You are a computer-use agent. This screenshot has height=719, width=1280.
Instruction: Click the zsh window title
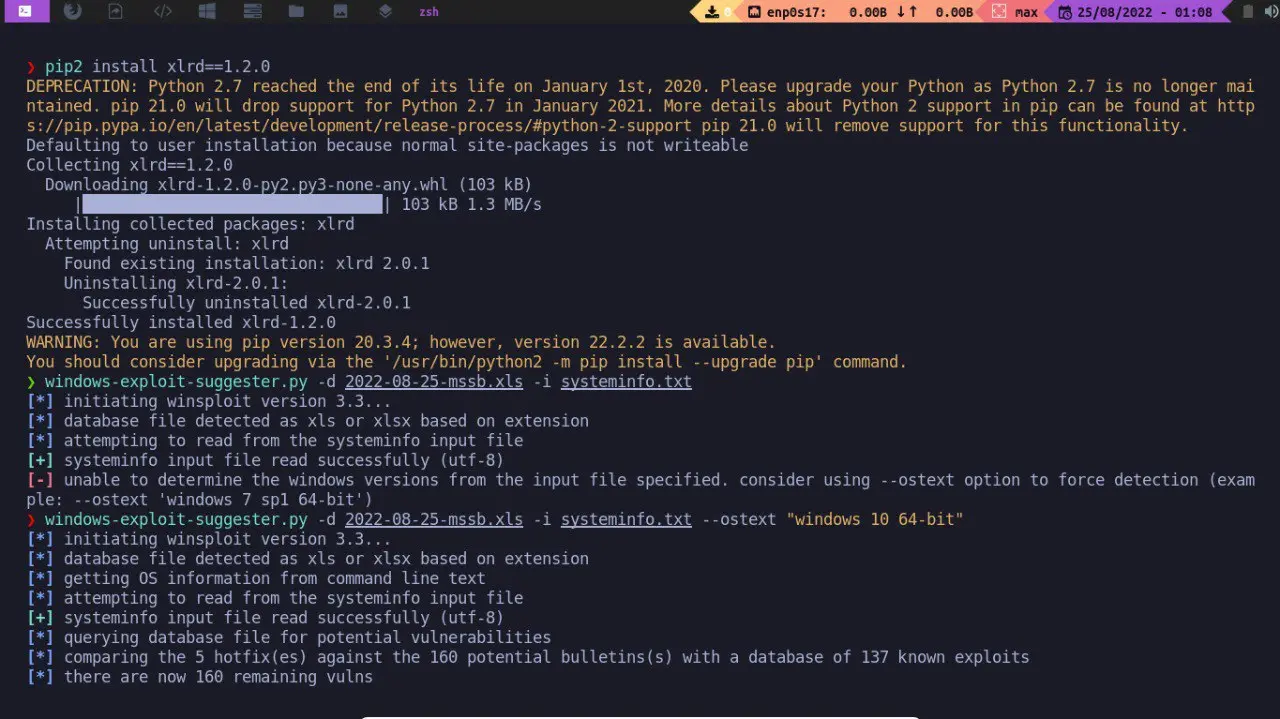tap(428, 12)
